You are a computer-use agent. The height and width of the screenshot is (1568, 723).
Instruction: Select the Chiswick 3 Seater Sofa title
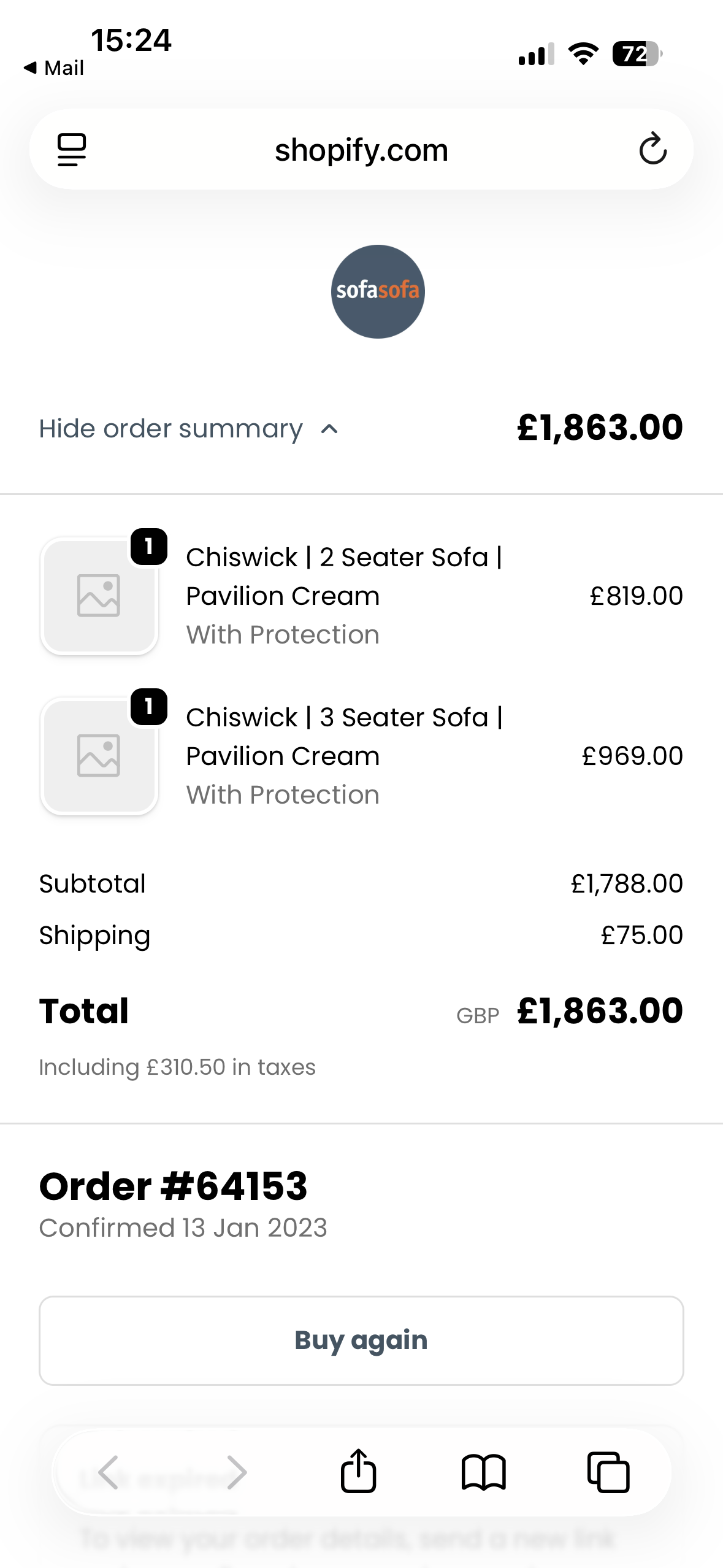pyautogui.click(x=344, y=736)
